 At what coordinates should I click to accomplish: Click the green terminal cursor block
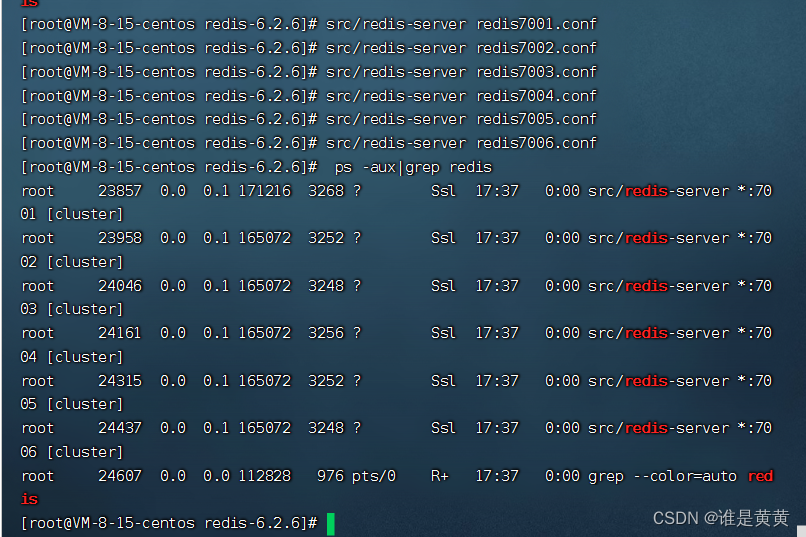pyautogui.click(x=330, y=523)
